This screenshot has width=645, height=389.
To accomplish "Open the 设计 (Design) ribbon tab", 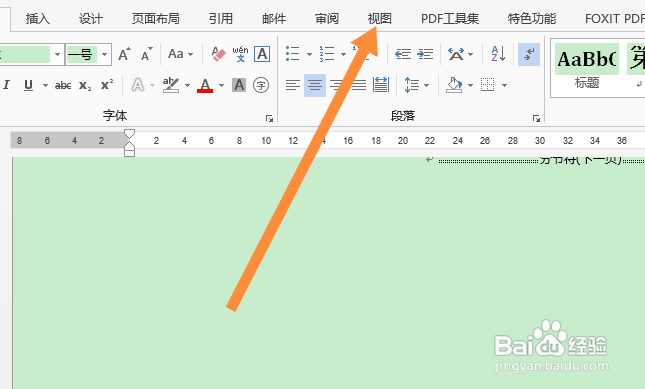I will pyautogui.click(x=90, y=19).
